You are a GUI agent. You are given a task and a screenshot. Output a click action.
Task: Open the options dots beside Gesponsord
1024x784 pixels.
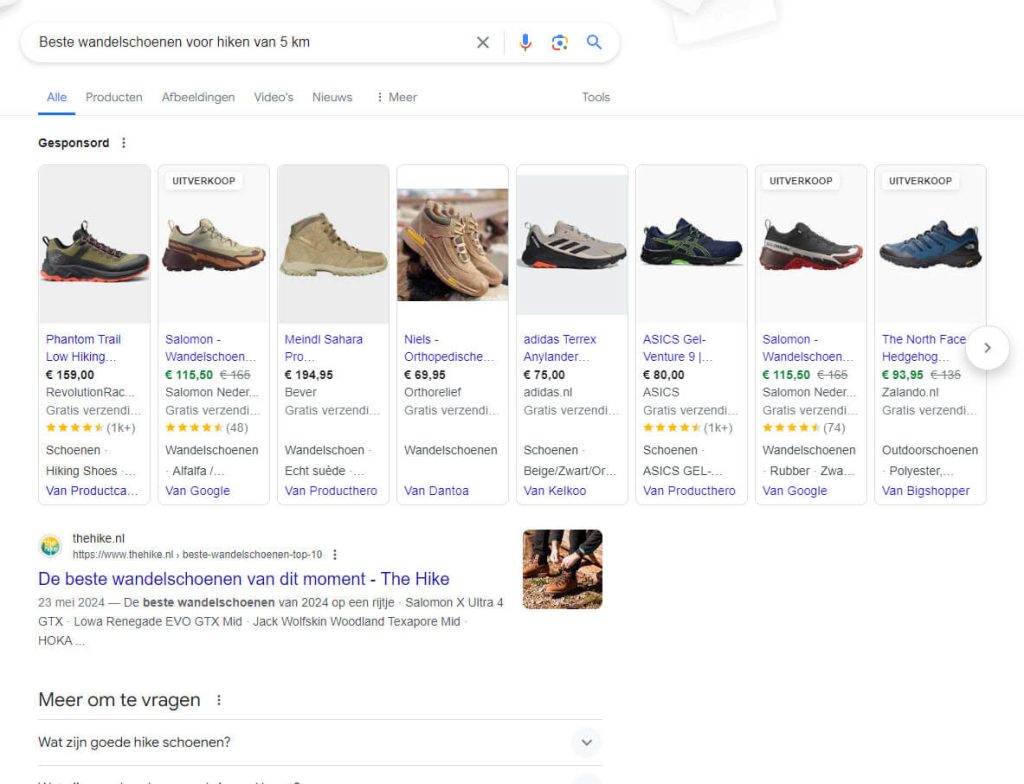[x=123, y=143]
